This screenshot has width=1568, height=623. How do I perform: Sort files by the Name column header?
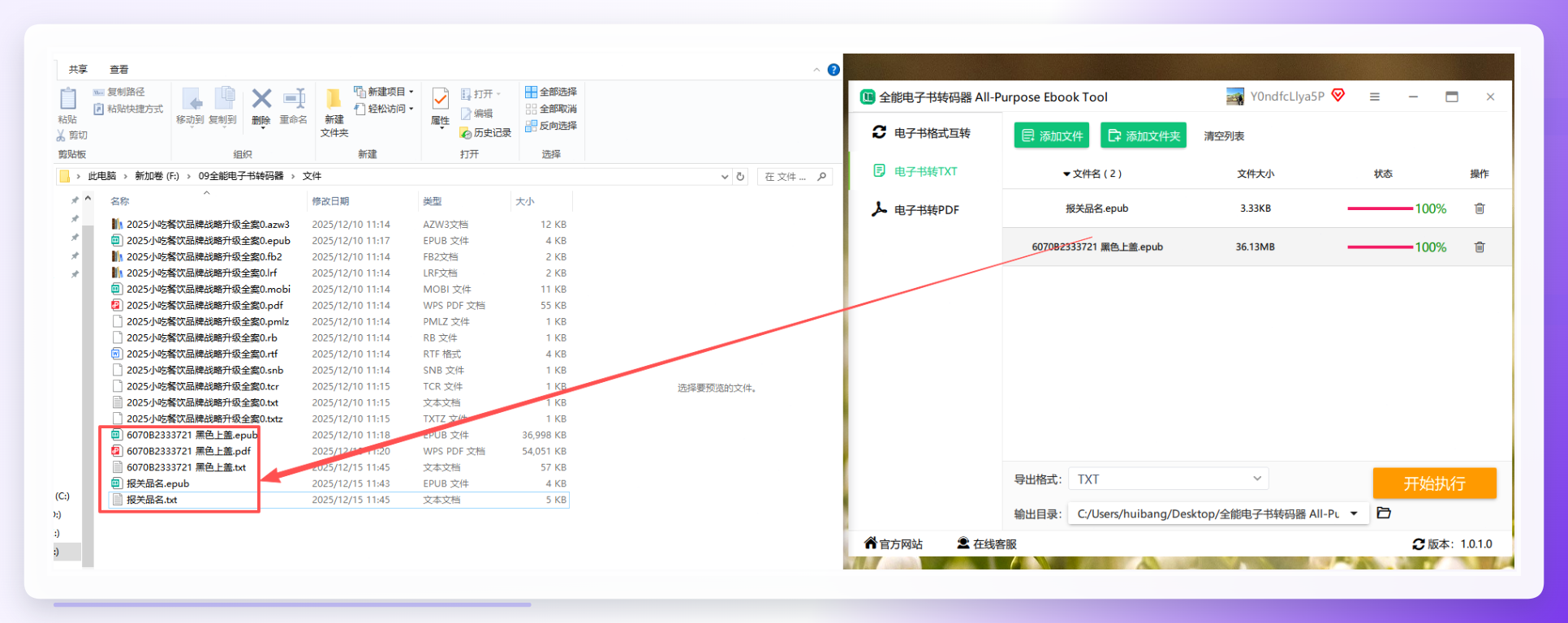[x=120, y=201]
